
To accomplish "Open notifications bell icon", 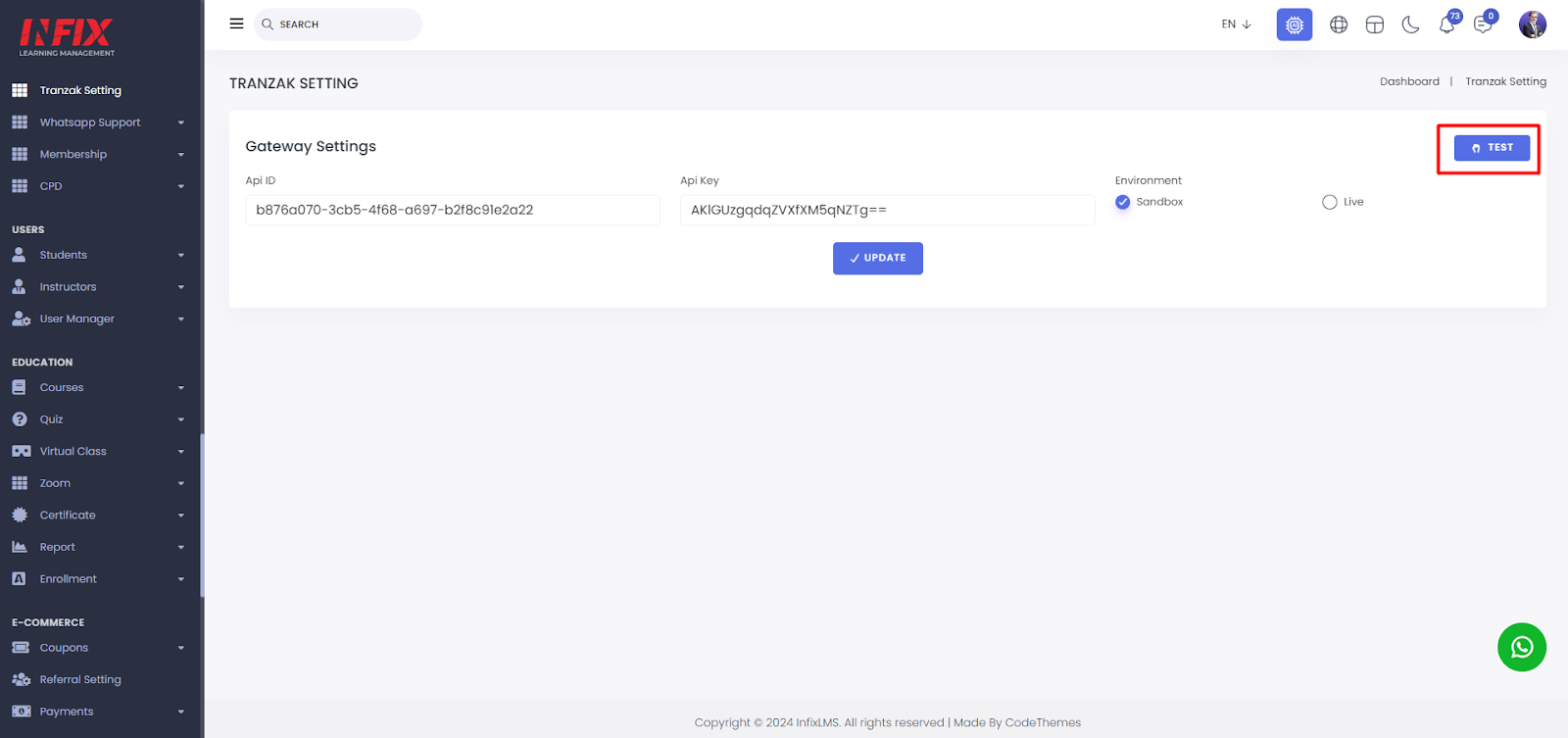I will click(1447, 25).
